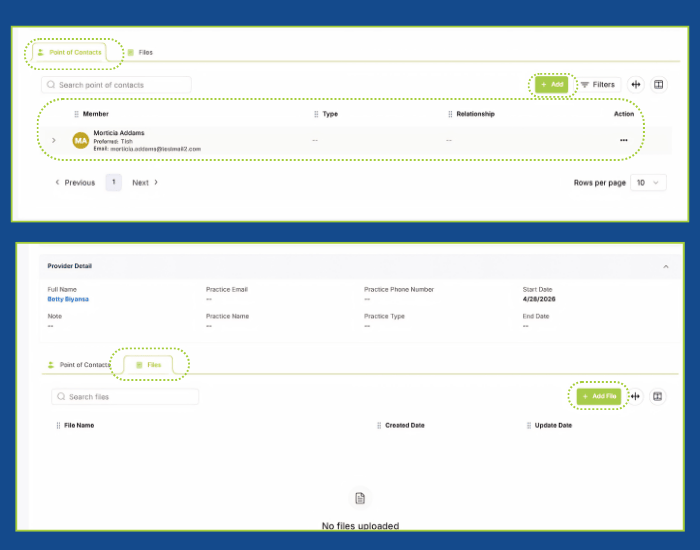Click drag handle of Created Date column

[x=379, y=425]
